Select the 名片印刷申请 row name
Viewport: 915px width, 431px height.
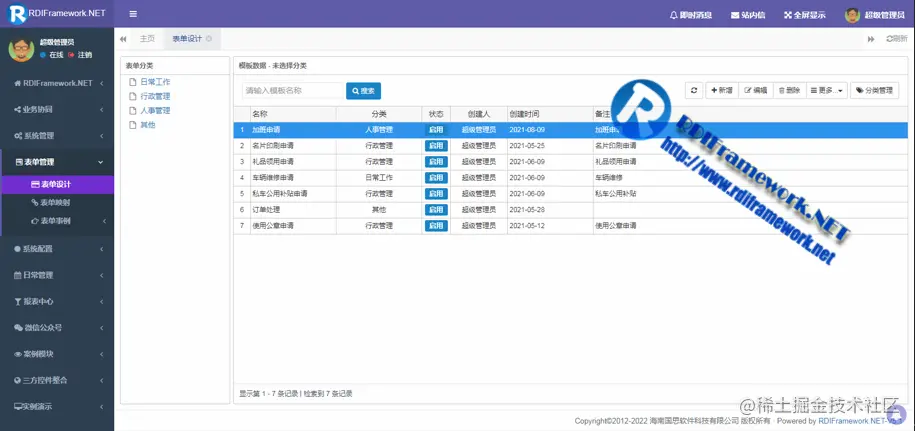tap(273, 146)
